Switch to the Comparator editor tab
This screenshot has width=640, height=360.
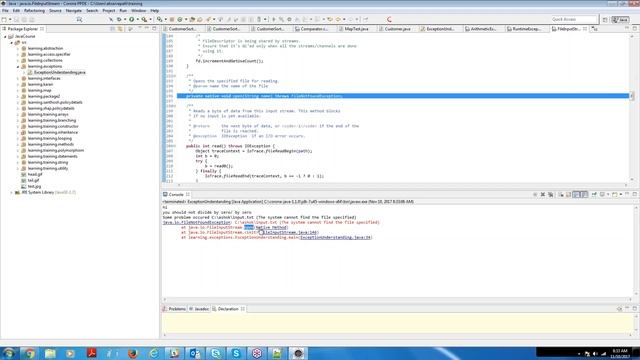coord(313,29)
